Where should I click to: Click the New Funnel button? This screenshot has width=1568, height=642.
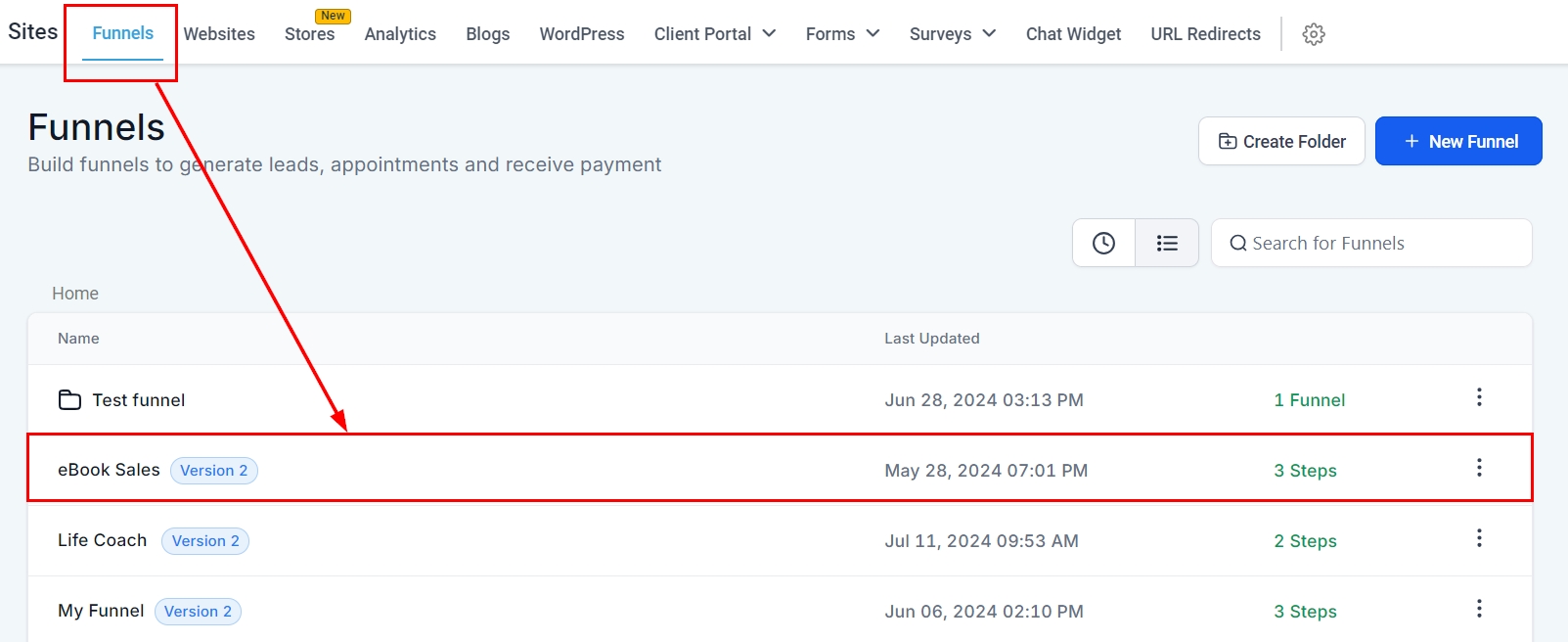tap(1458, 141)
